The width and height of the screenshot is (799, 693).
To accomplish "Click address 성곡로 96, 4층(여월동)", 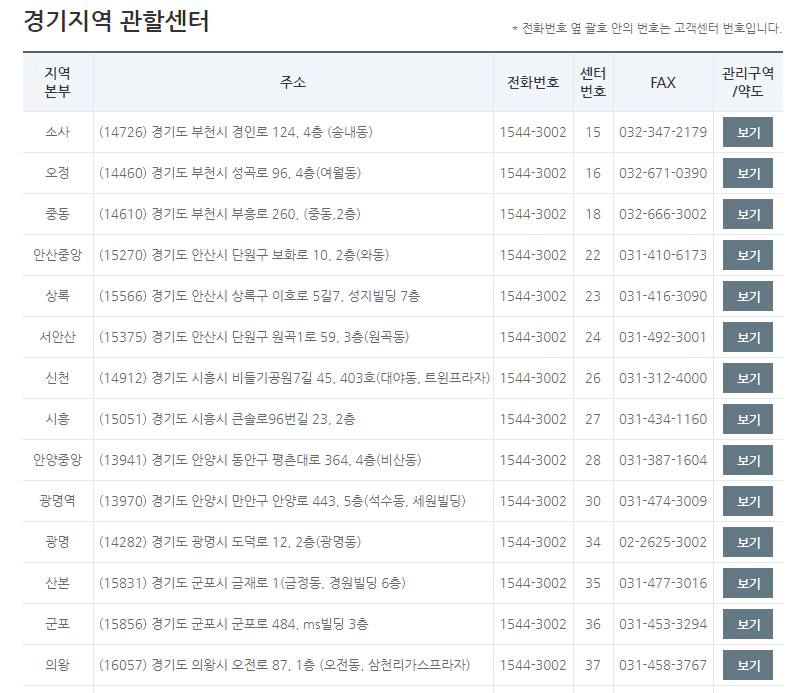I will coord(296,173).
